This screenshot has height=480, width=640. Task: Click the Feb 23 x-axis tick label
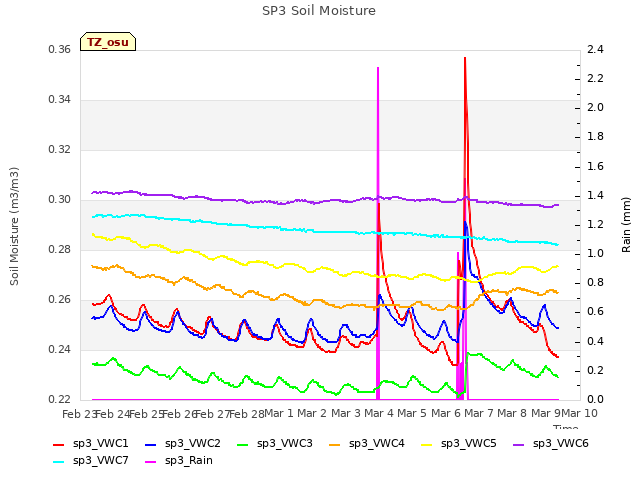point(79,414)
